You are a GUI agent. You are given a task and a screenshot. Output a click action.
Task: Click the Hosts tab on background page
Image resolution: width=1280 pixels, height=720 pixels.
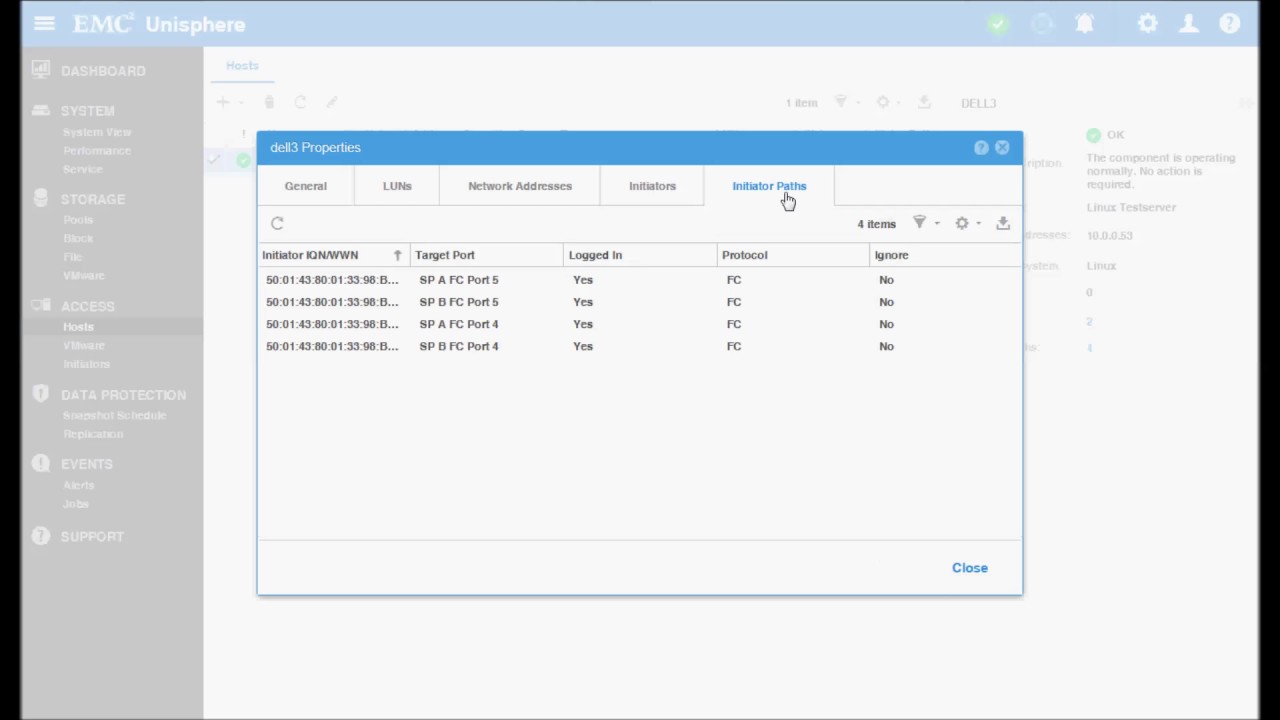pyautogui.click(x=242, y=66)
